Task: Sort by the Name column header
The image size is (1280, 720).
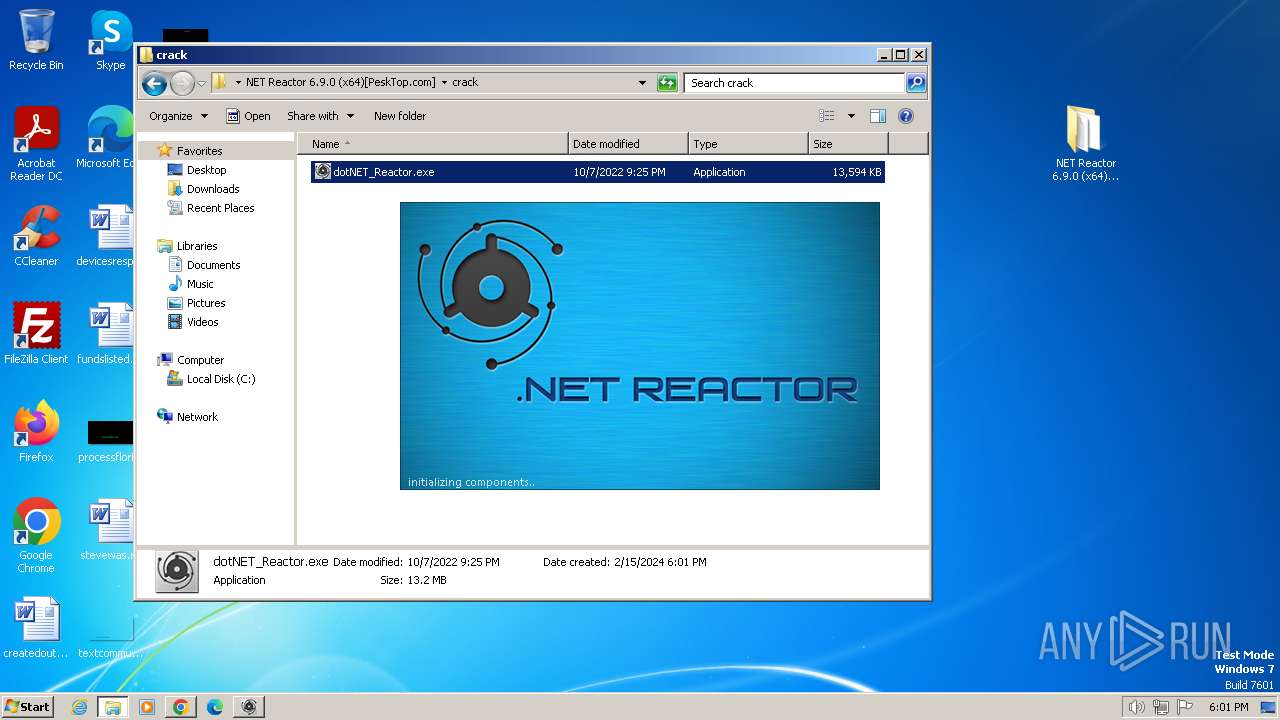Action: [433, 144]
